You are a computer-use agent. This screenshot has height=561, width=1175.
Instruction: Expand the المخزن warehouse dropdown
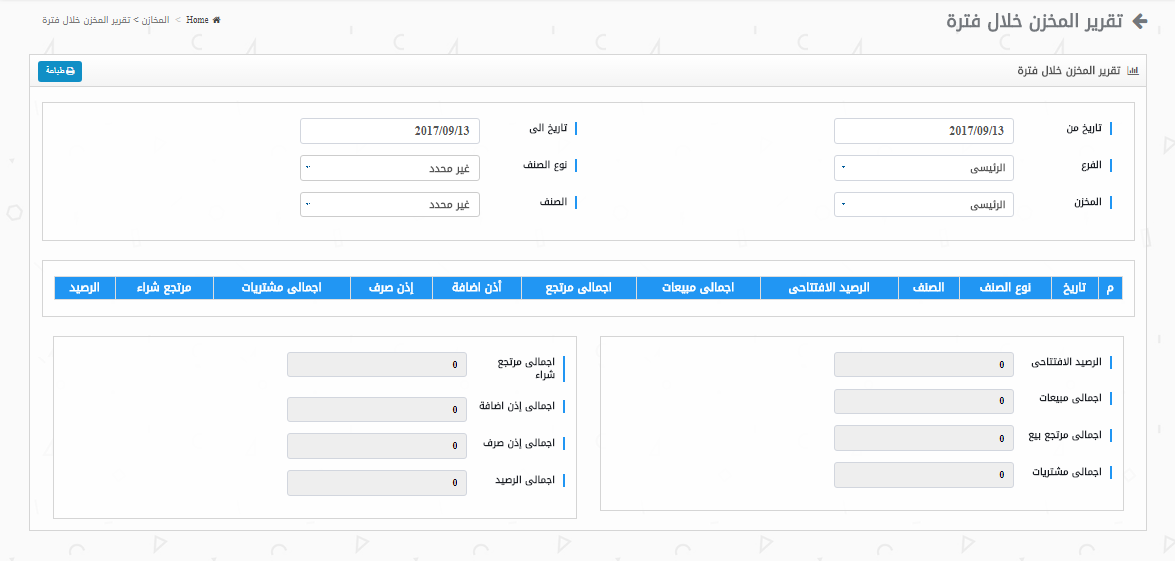click(924, 205)
